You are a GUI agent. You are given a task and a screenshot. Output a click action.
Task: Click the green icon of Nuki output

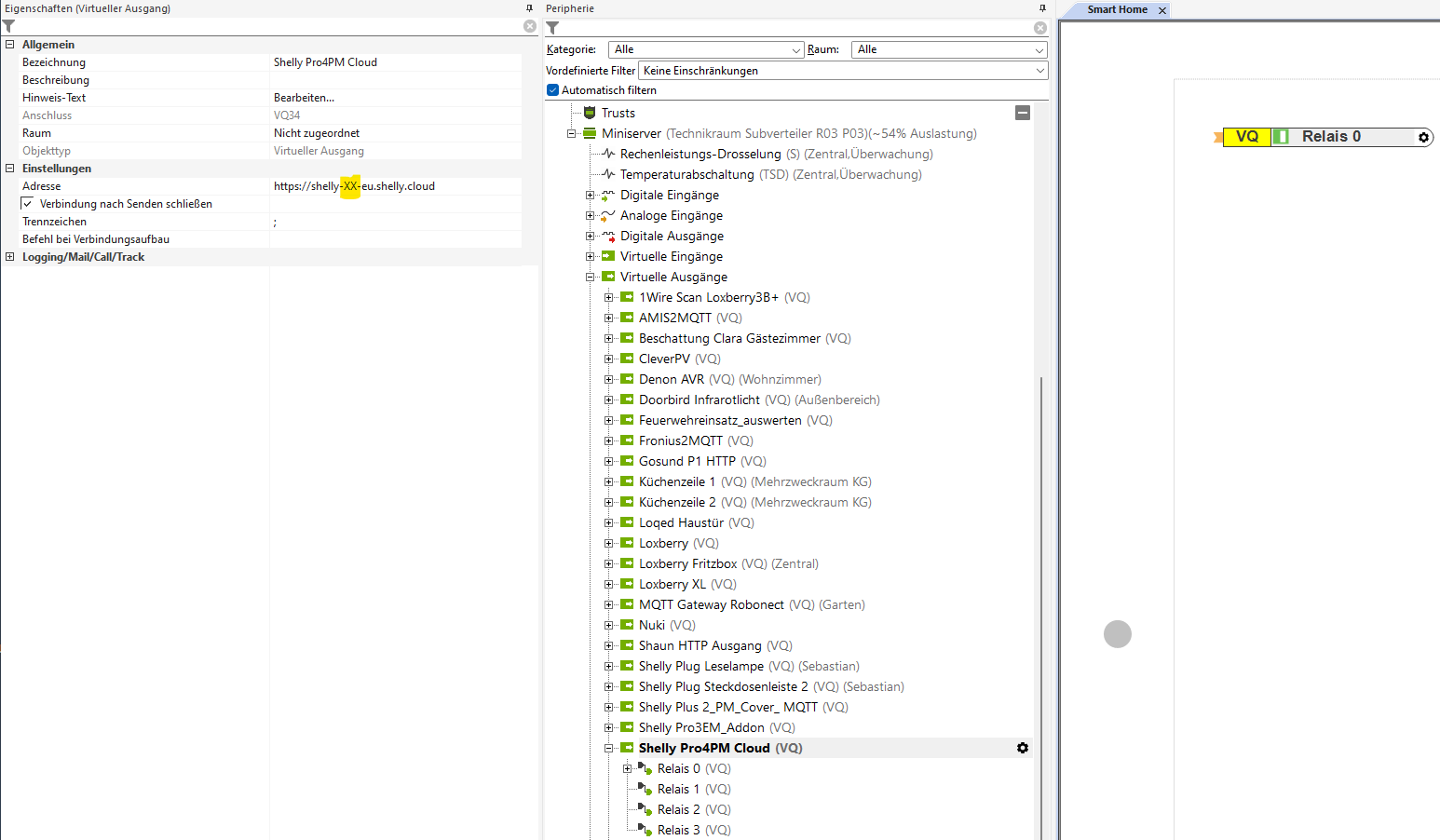(627, 625)
